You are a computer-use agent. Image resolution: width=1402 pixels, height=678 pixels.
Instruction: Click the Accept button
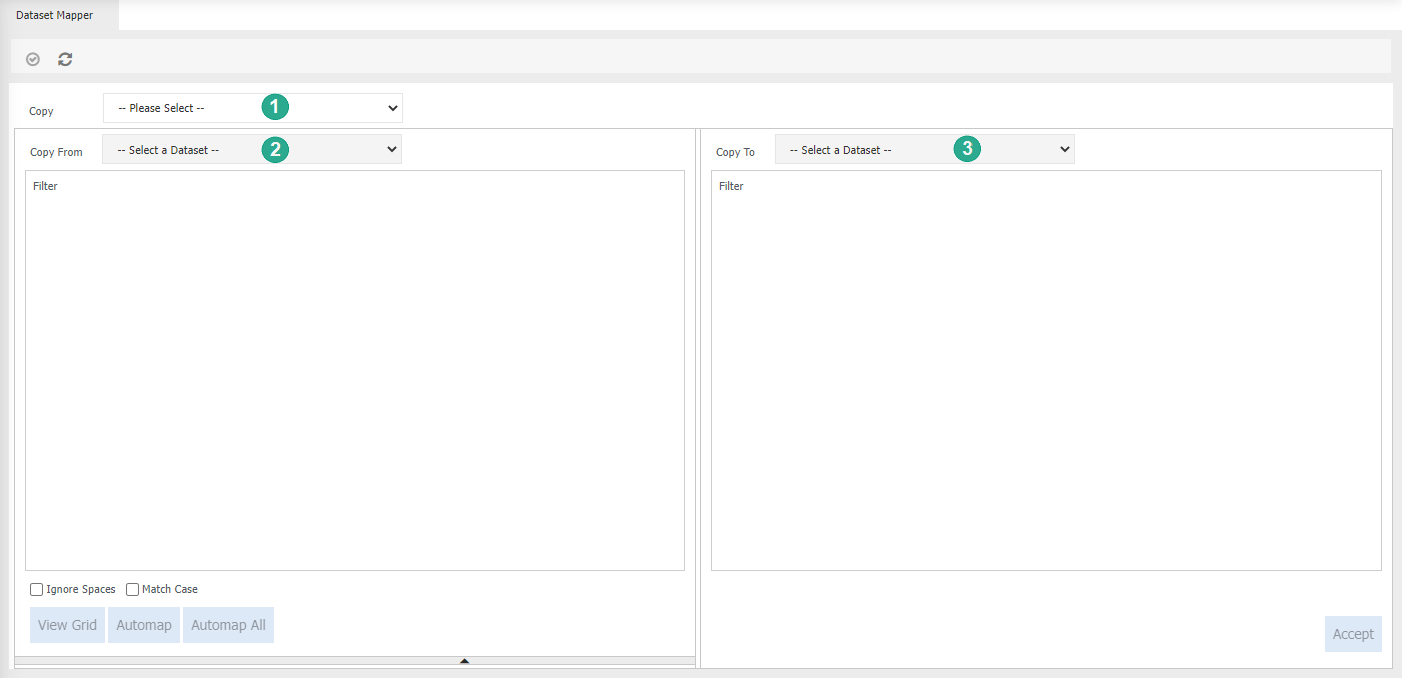coord(1353,633)
